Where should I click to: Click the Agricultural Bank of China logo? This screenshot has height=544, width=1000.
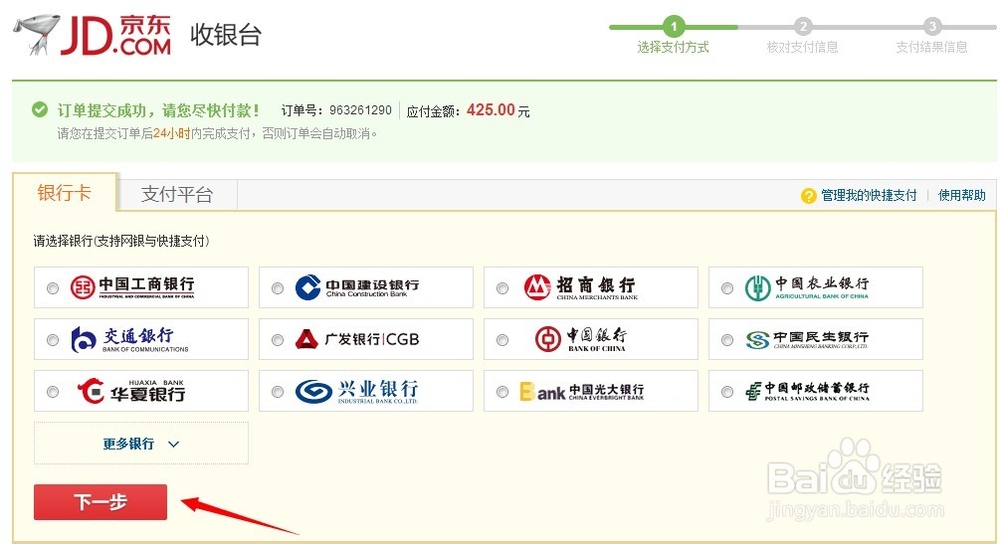[807, 288]
